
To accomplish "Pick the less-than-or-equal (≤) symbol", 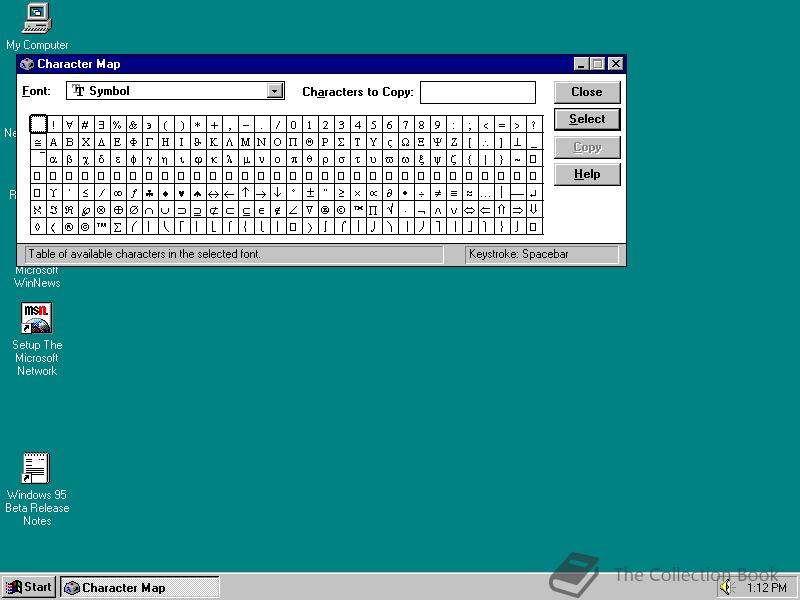I will pyautogui.click(x=85, y=193).
